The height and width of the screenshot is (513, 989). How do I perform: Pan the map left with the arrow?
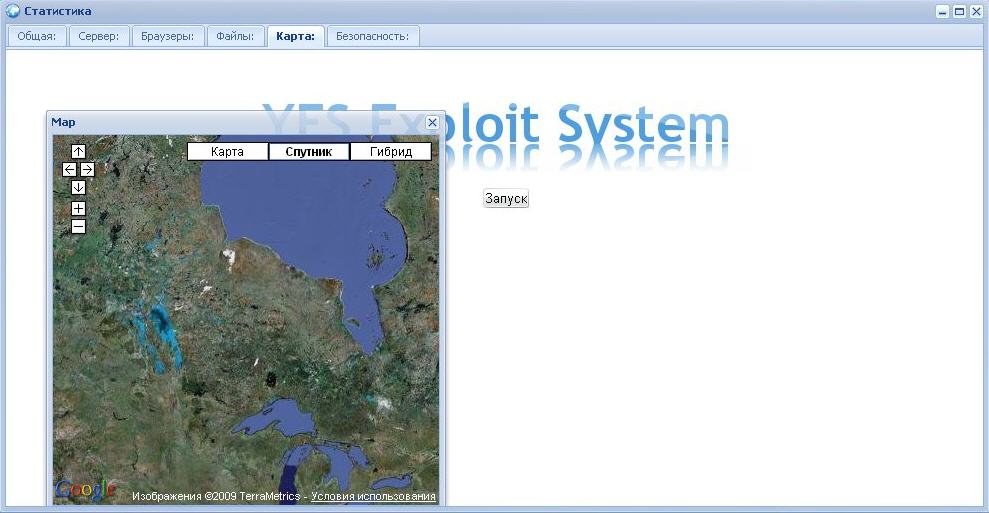click(69, 169)
